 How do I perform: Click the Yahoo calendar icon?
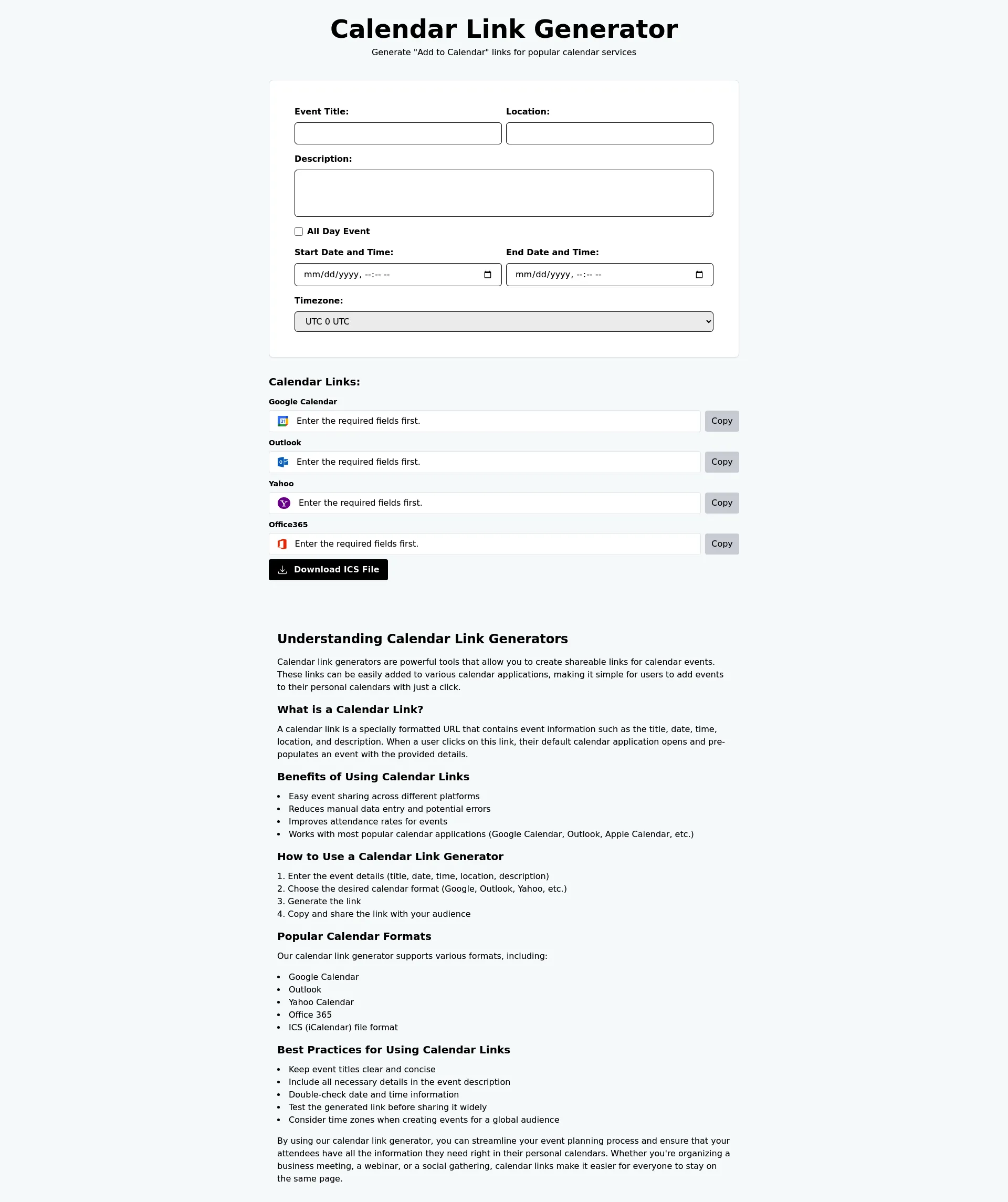pos(283,503)
